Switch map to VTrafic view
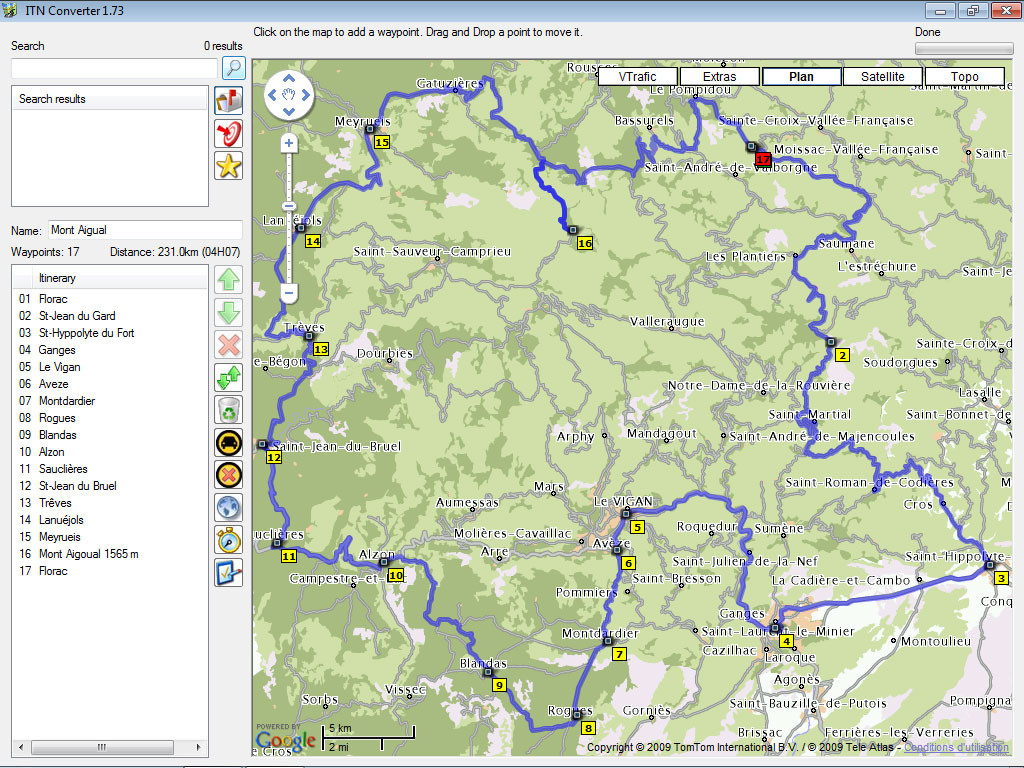The width and height of the screenshot is (1024, 768). click(637, 76)
